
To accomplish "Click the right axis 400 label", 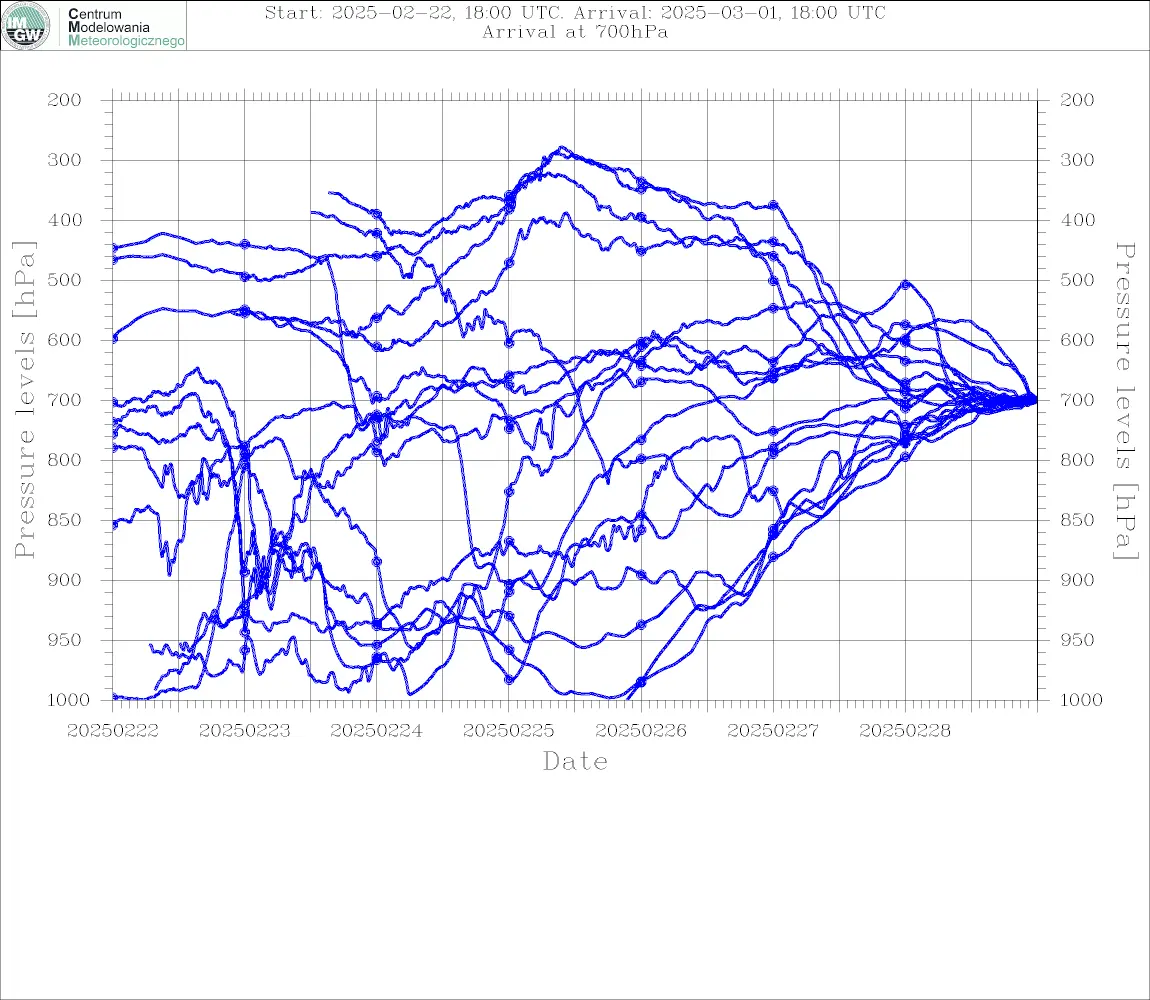I will tap(1077, 220).
